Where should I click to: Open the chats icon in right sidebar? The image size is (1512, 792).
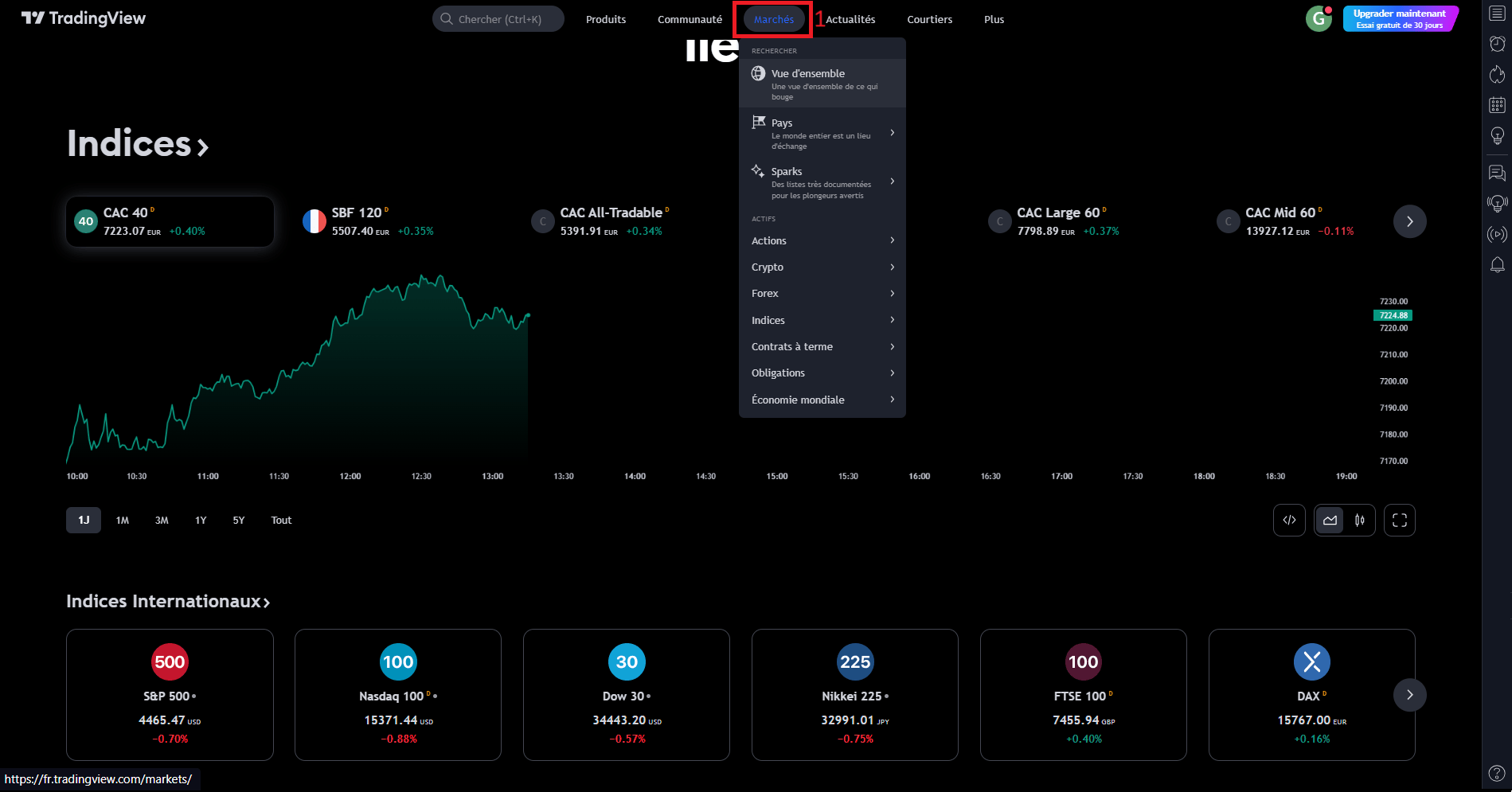(1497, 173)
